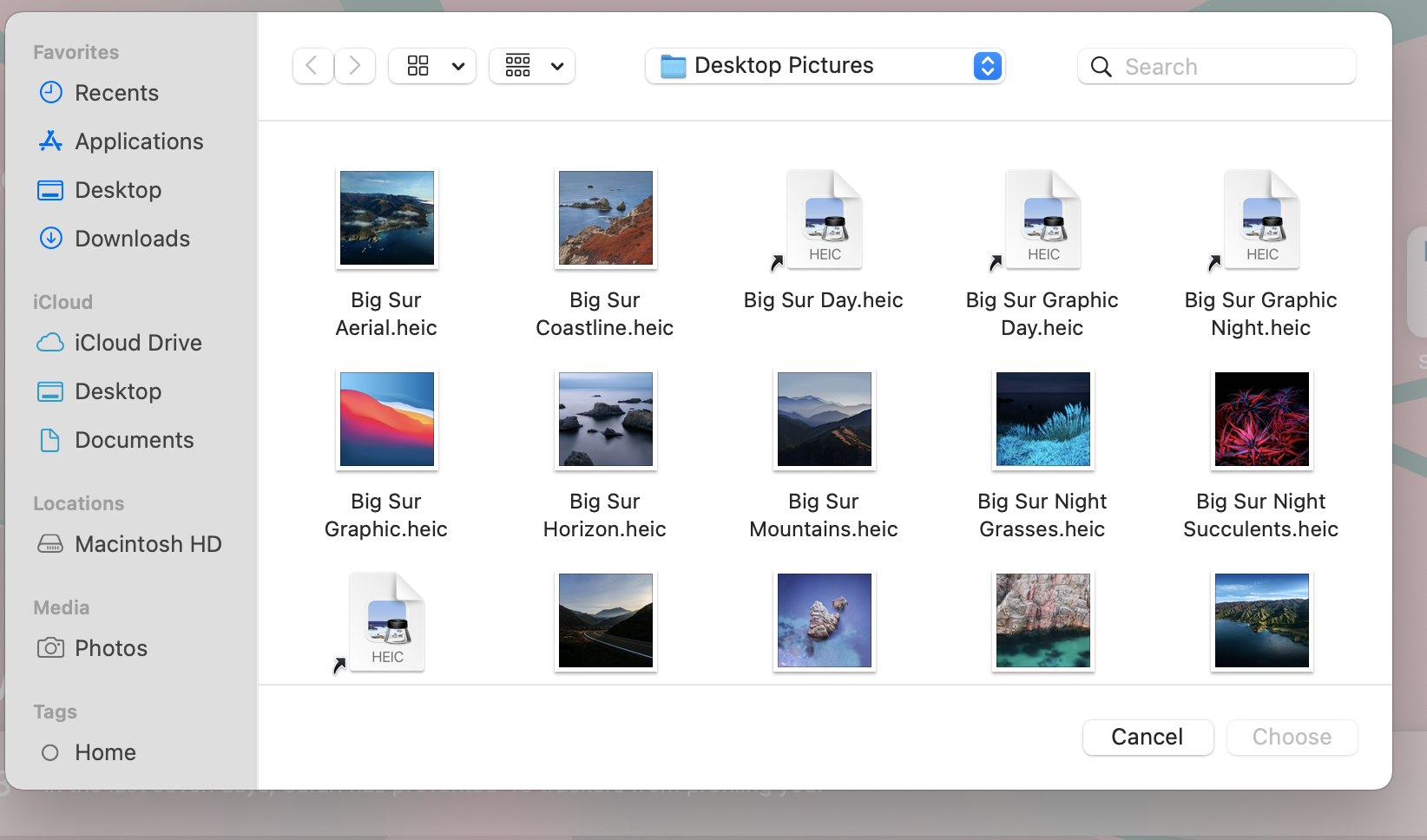The height and width of the screenshot is (840, 1427).
Task: Click the Search field
Action: tap(1233, 67)
